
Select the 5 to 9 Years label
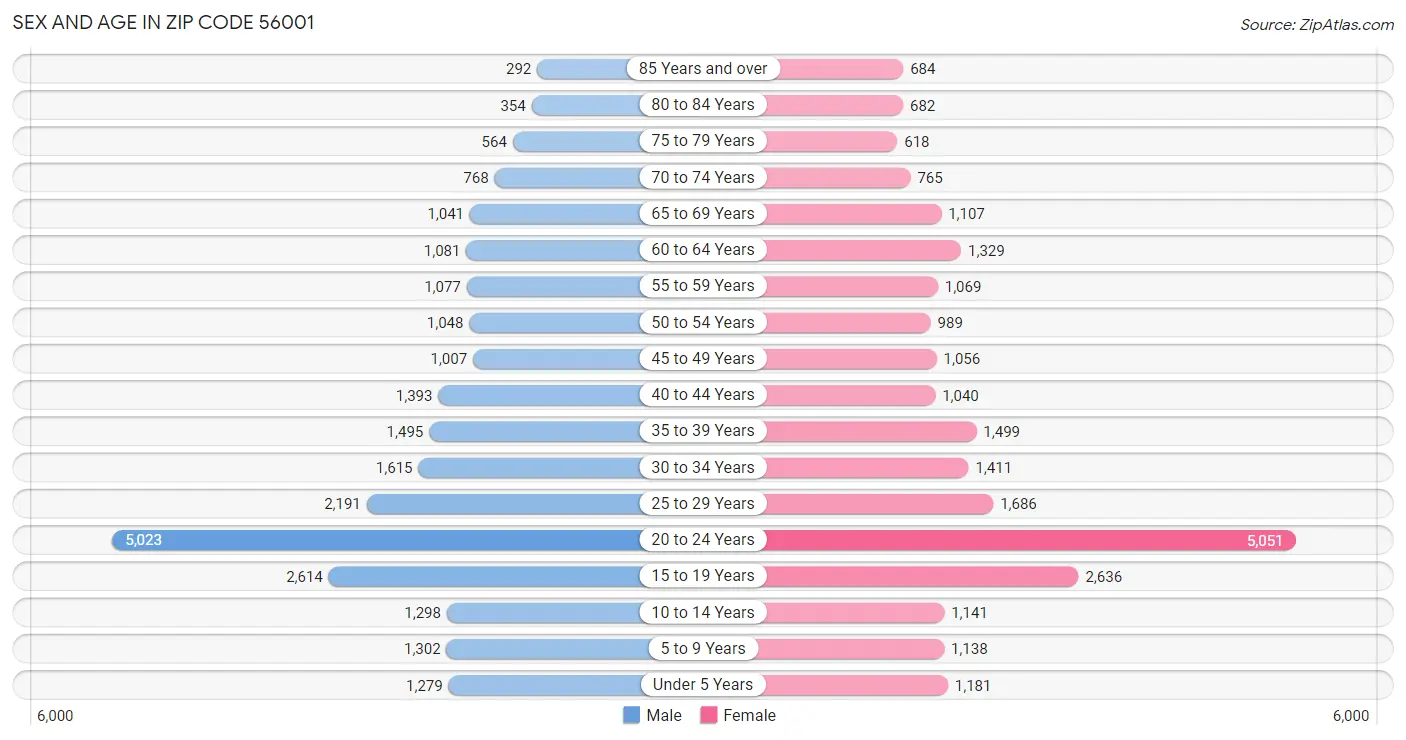pyautogui.click(x=703, y=649)
